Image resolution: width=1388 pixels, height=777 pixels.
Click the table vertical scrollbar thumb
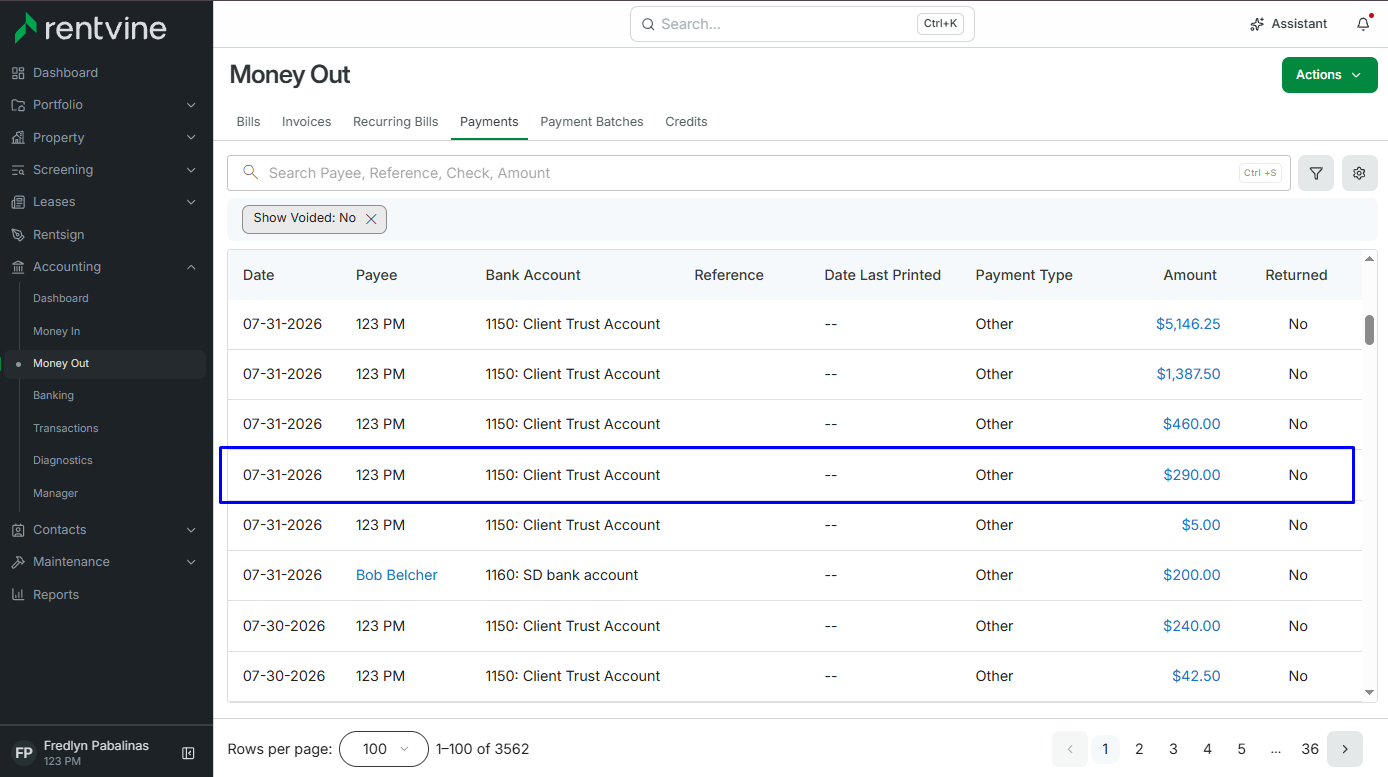coord(1369,330)
